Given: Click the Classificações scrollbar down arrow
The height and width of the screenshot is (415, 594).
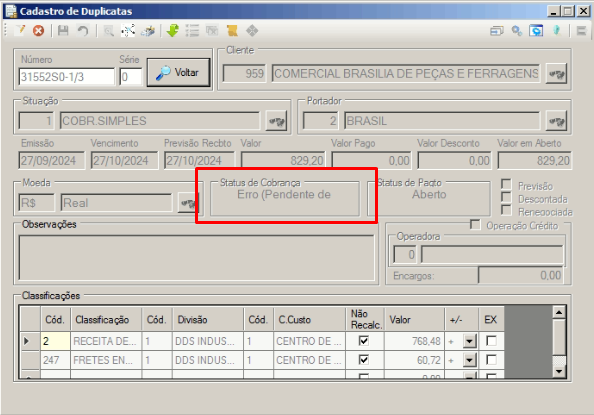Looking at the screenshot, I should pos(559,371).
